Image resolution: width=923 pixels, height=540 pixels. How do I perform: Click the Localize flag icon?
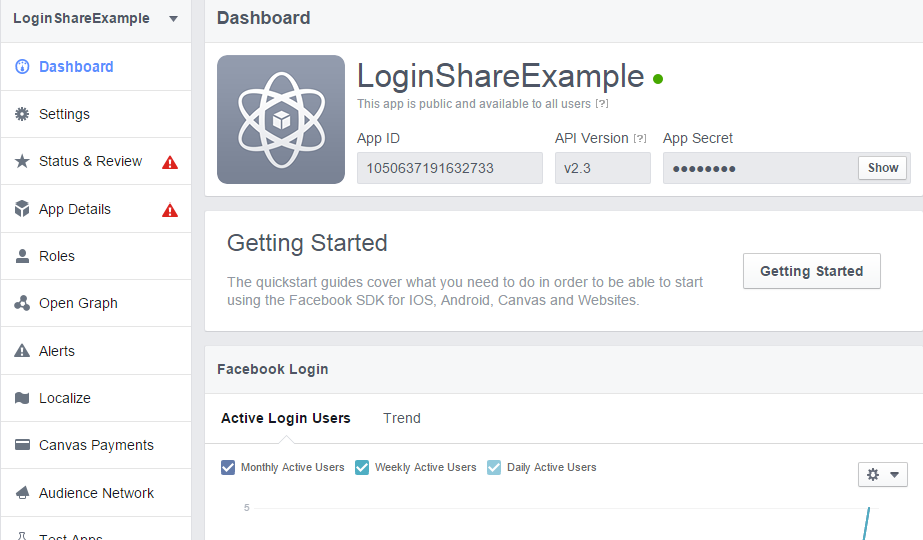22,398
